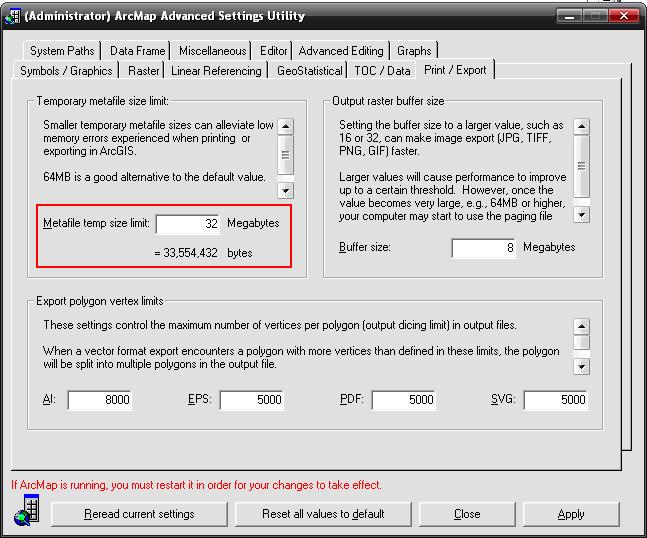
Task: Click the Reread current settings button
Action: pyautogui.click(x=139, y=514)
